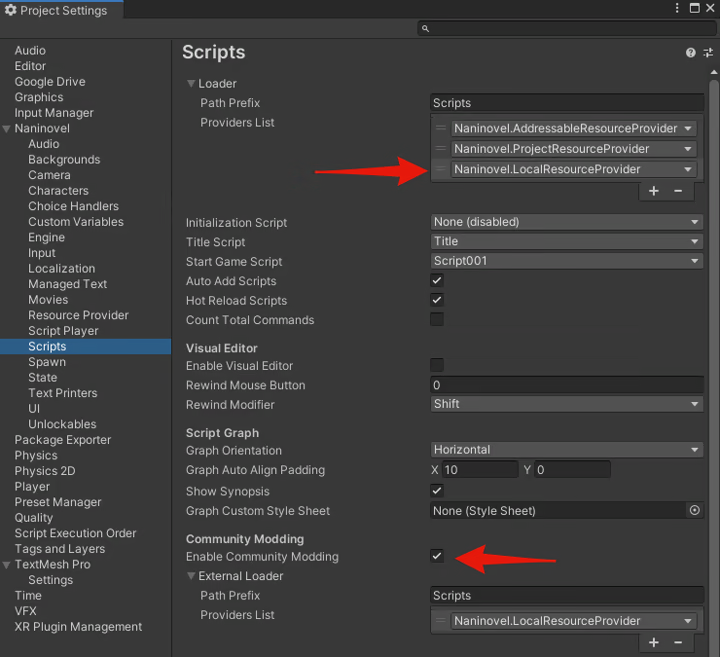Open the Scripts help documentation icon
Screen dimensions: 720x657
[690, 53]
